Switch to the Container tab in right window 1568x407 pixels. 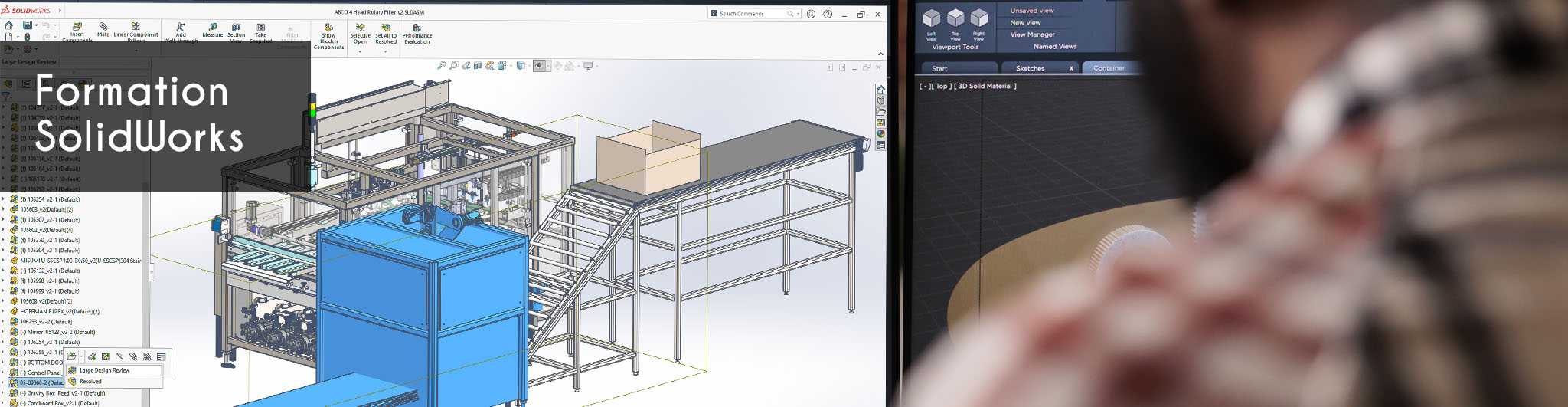[x=1109, y=68]
